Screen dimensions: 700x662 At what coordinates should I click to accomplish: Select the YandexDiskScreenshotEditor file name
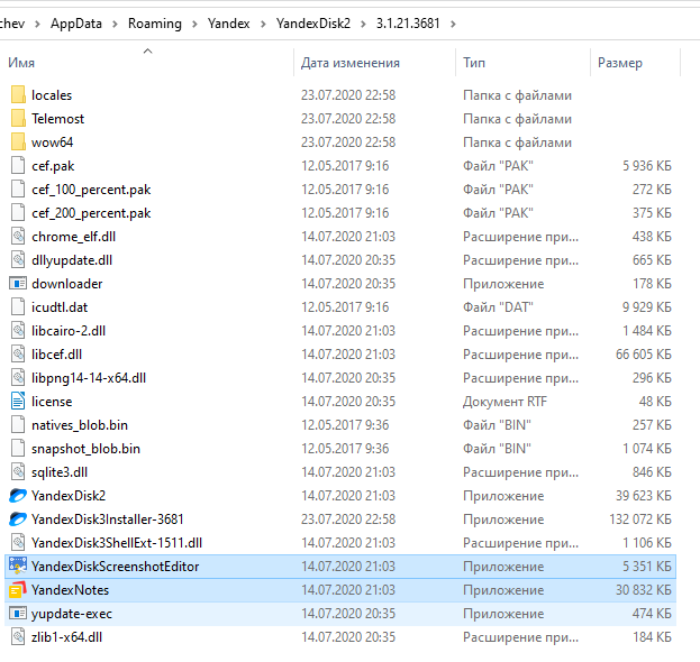tap(115, 566)
